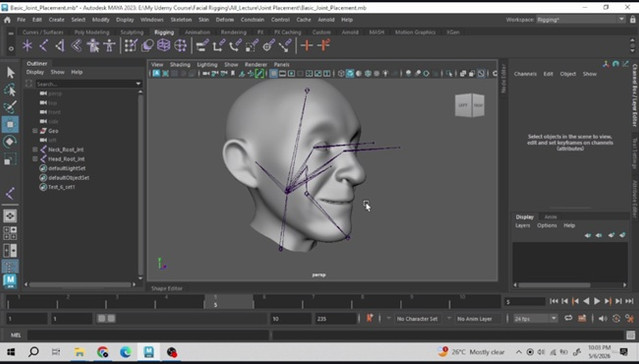639x364 pixels.
Task: Click the Create Lattice shelf icon
Action: 163,45
